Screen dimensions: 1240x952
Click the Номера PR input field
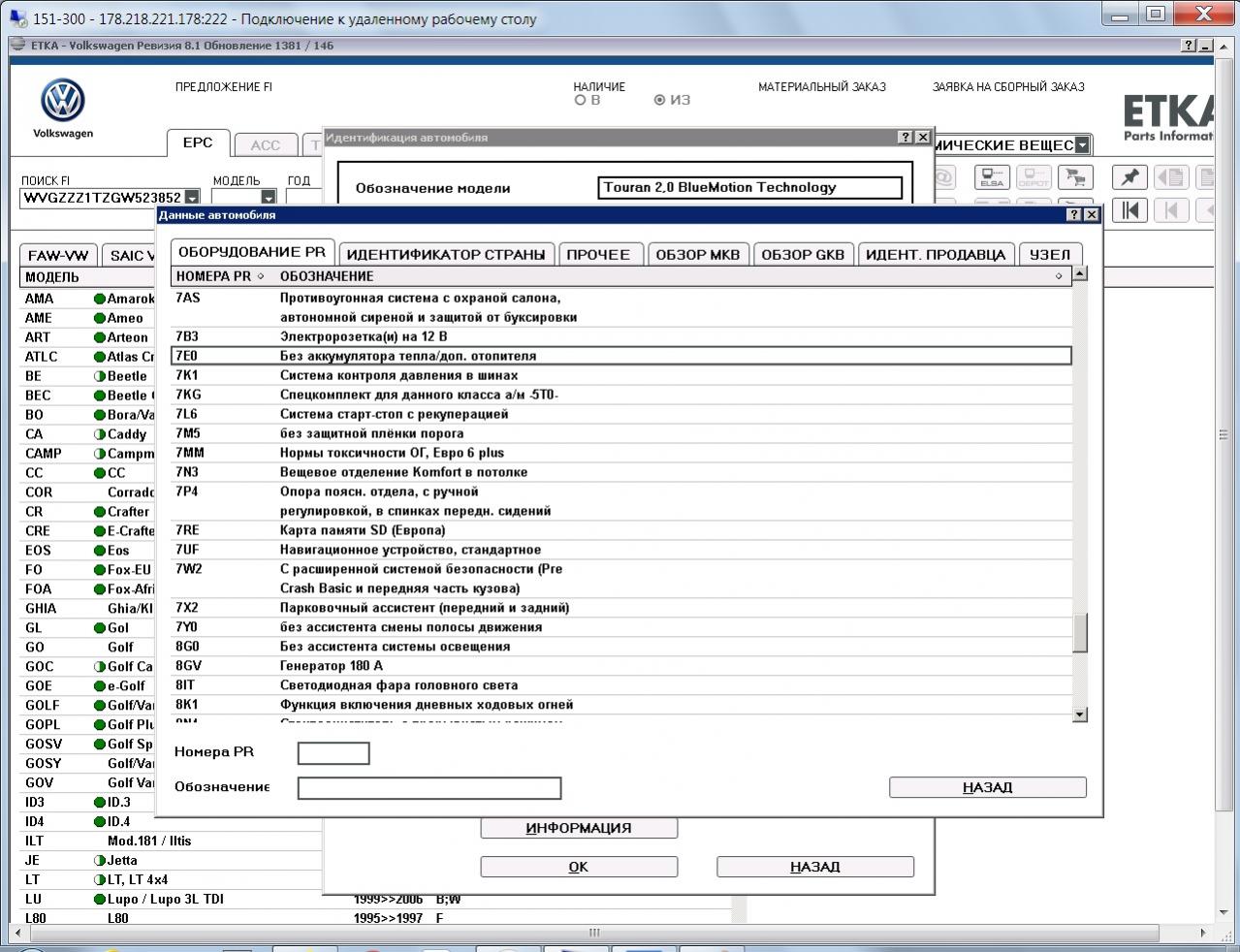(334, 753)
